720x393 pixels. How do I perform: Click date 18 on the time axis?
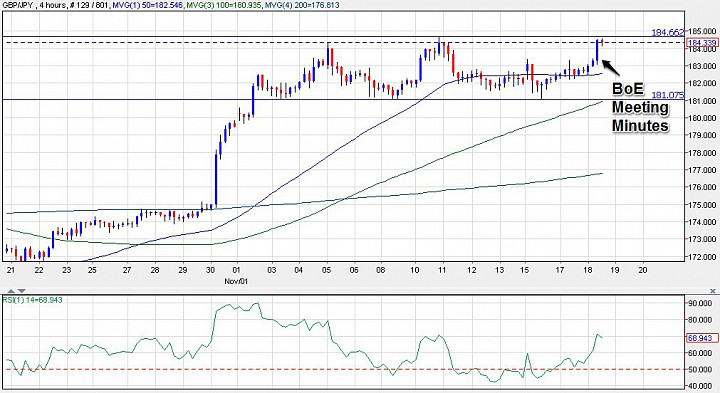588,270
